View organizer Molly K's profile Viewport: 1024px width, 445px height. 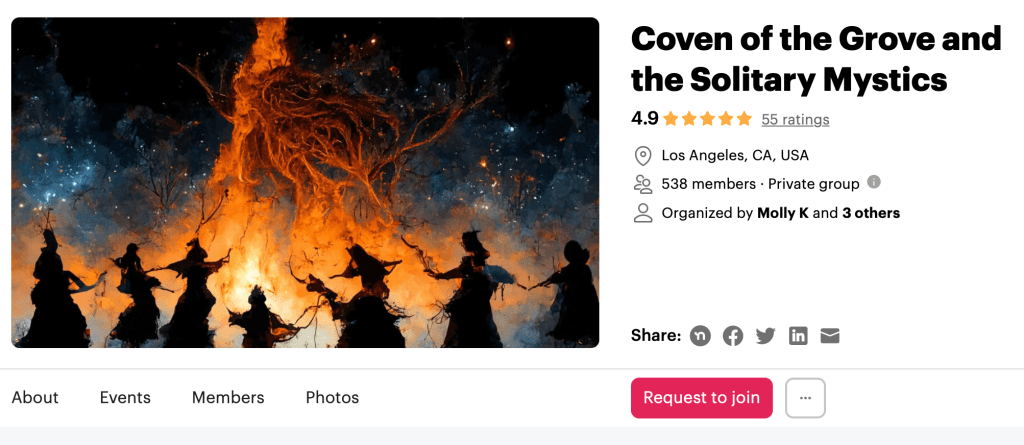(783, 213)
